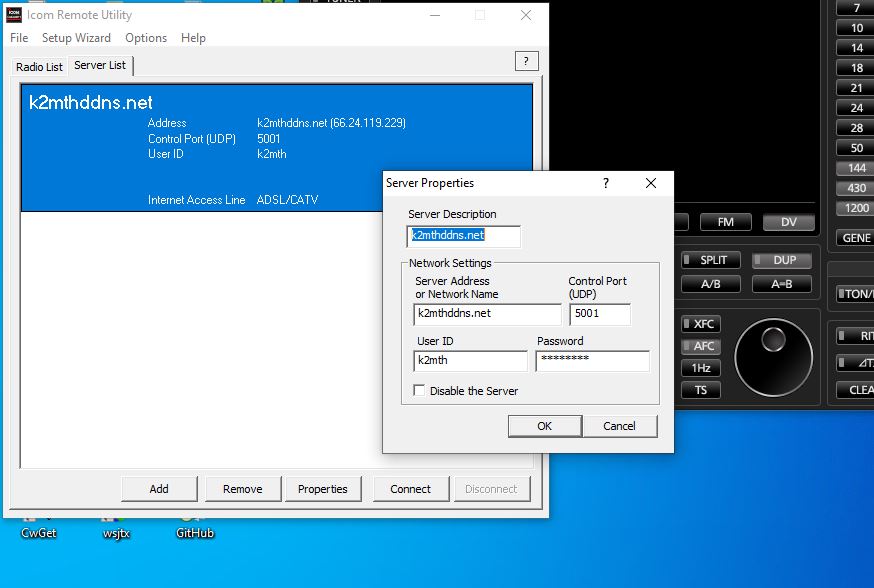Click the Server Properties help question mark
Image resolution: width=874 pixels, height=588 pixels.
[606, 183]
